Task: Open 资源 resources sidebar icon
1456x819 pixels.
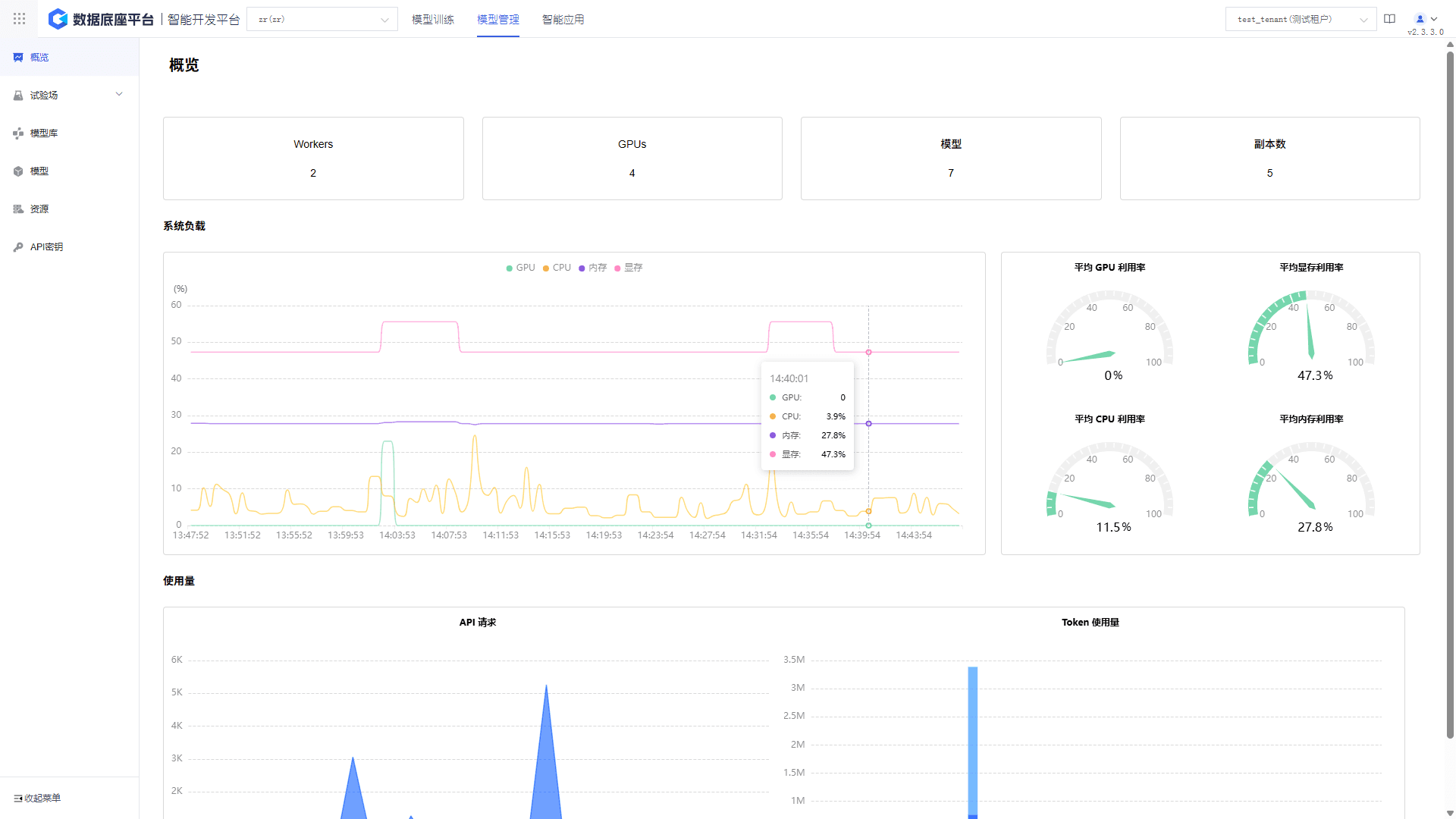Action: (x=18, y=209)
